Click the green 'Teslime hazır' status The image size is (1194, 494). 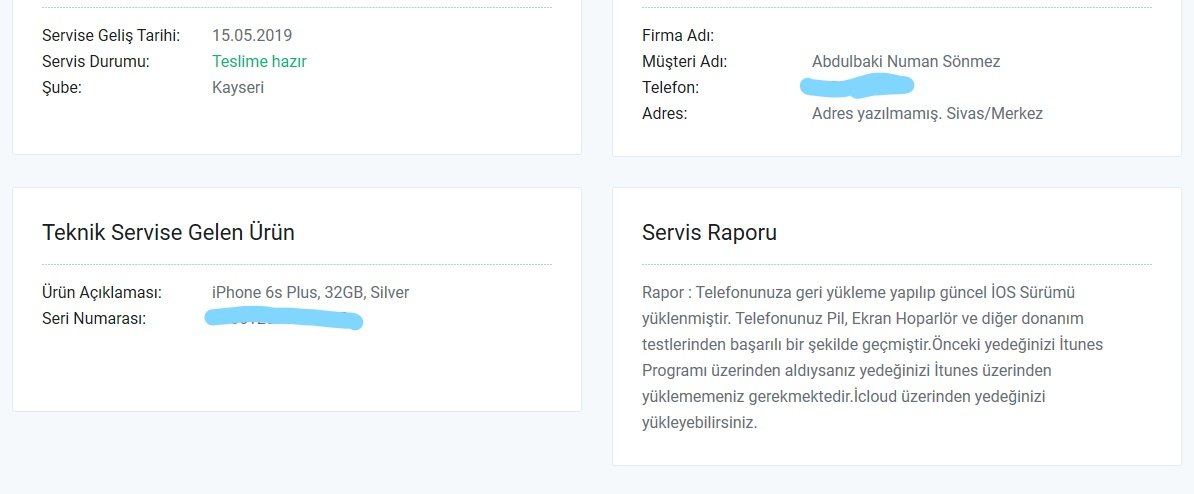[x=259, y=61]
